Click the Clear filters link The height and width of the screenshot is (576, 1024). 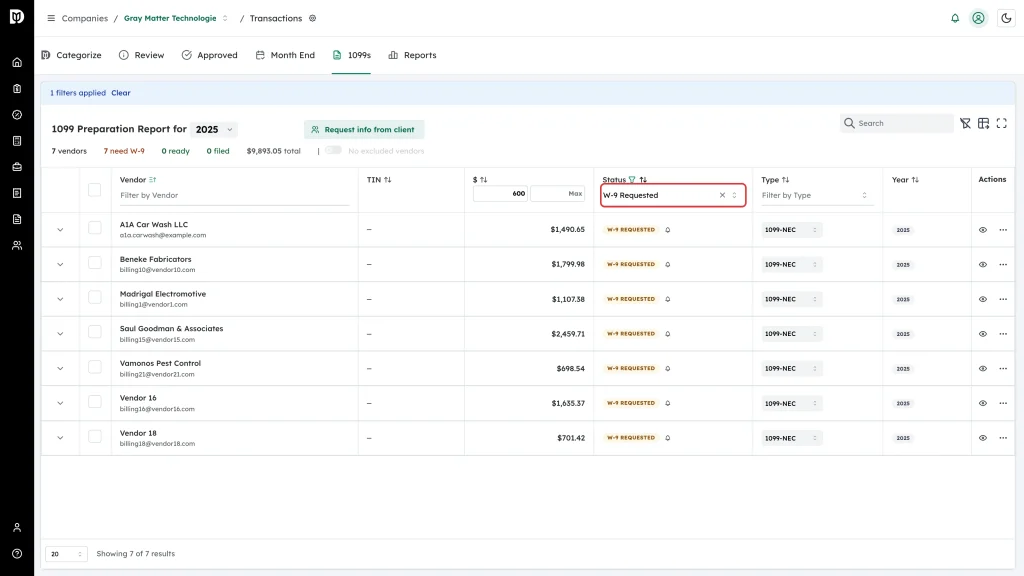121,93
